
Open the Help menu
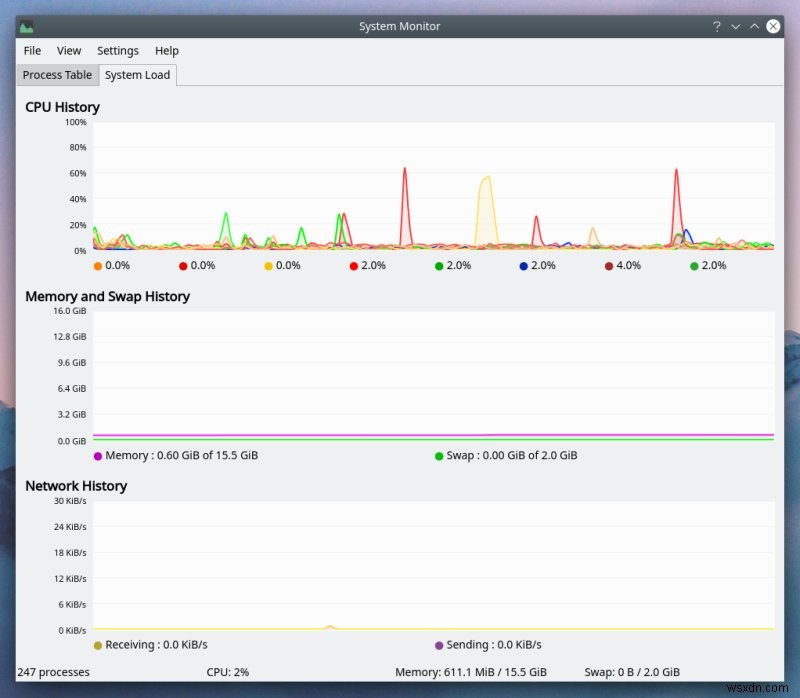167,51
